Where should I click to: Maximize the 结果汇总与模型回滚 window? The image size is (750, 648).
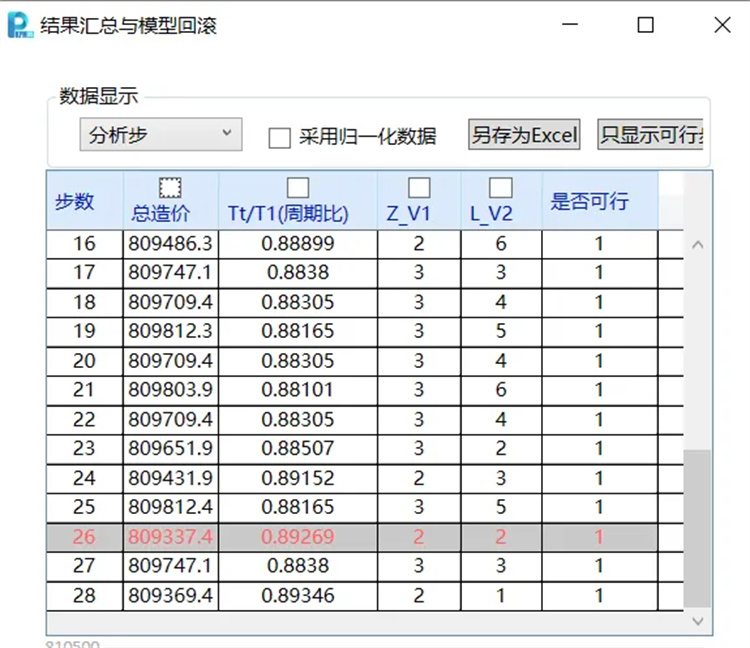[646, 25]
